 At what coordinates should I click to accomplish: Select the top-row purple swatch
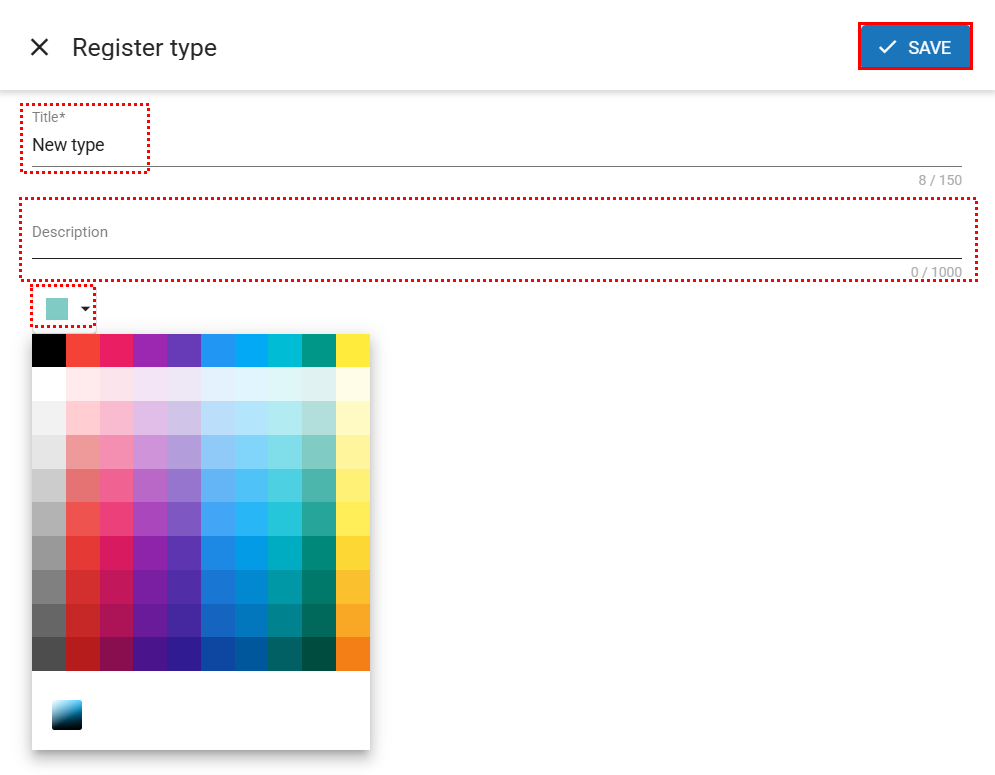(150, 351)
